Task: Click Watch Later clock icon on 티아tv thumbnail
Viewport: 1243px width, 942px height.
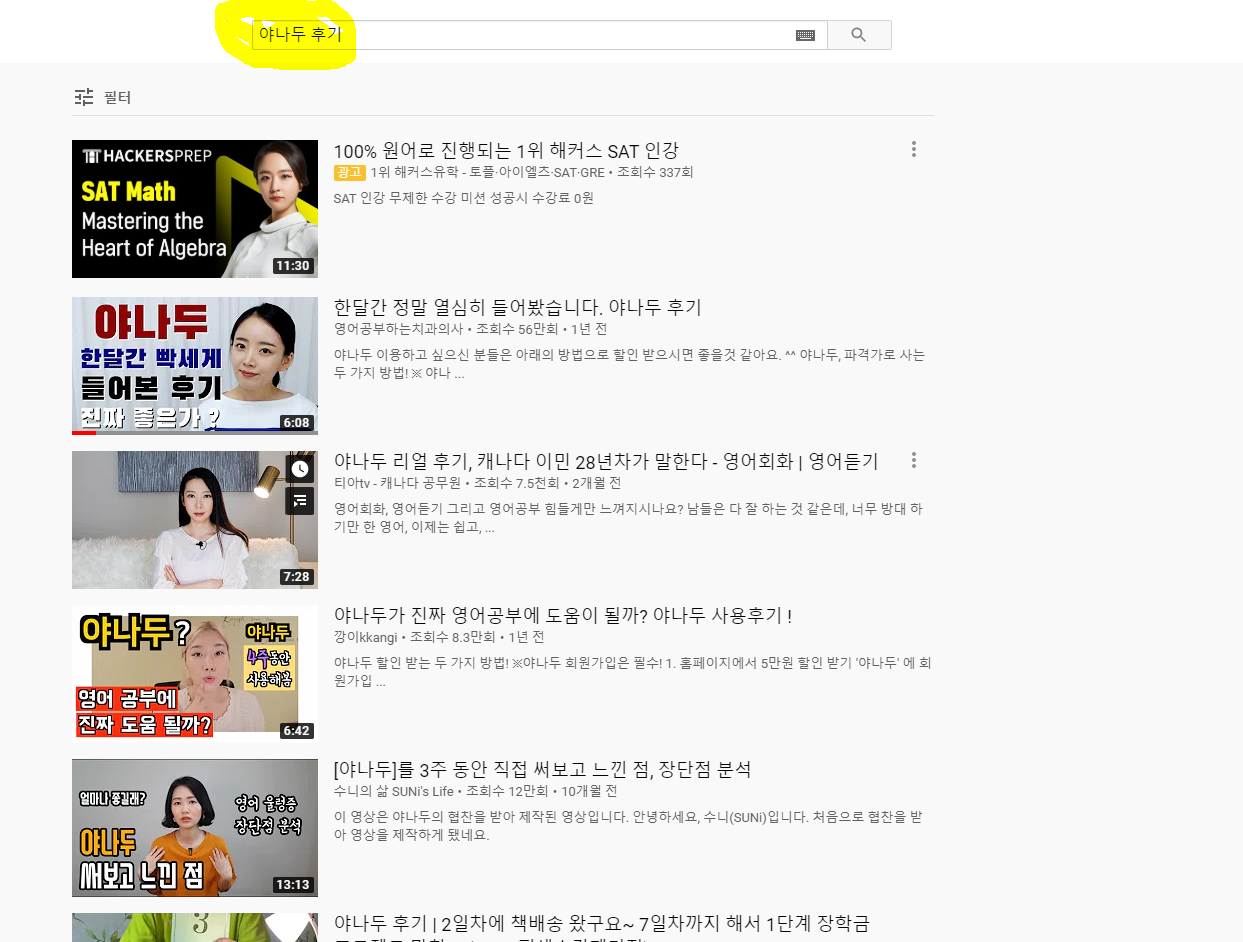Action: 299,469
